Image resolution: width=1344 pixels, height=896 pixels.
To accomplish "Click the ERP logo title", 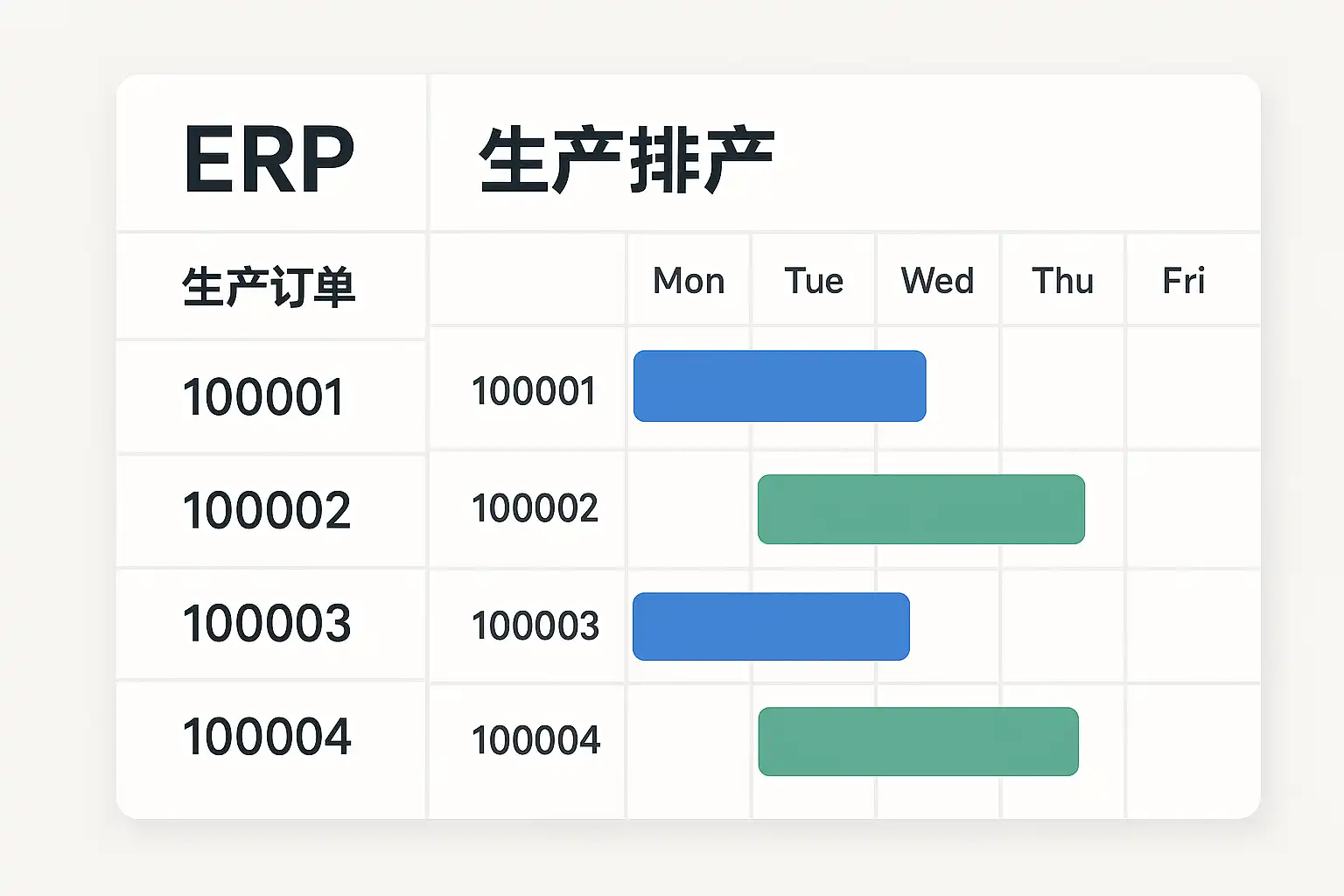I will (x=269, y=159).
